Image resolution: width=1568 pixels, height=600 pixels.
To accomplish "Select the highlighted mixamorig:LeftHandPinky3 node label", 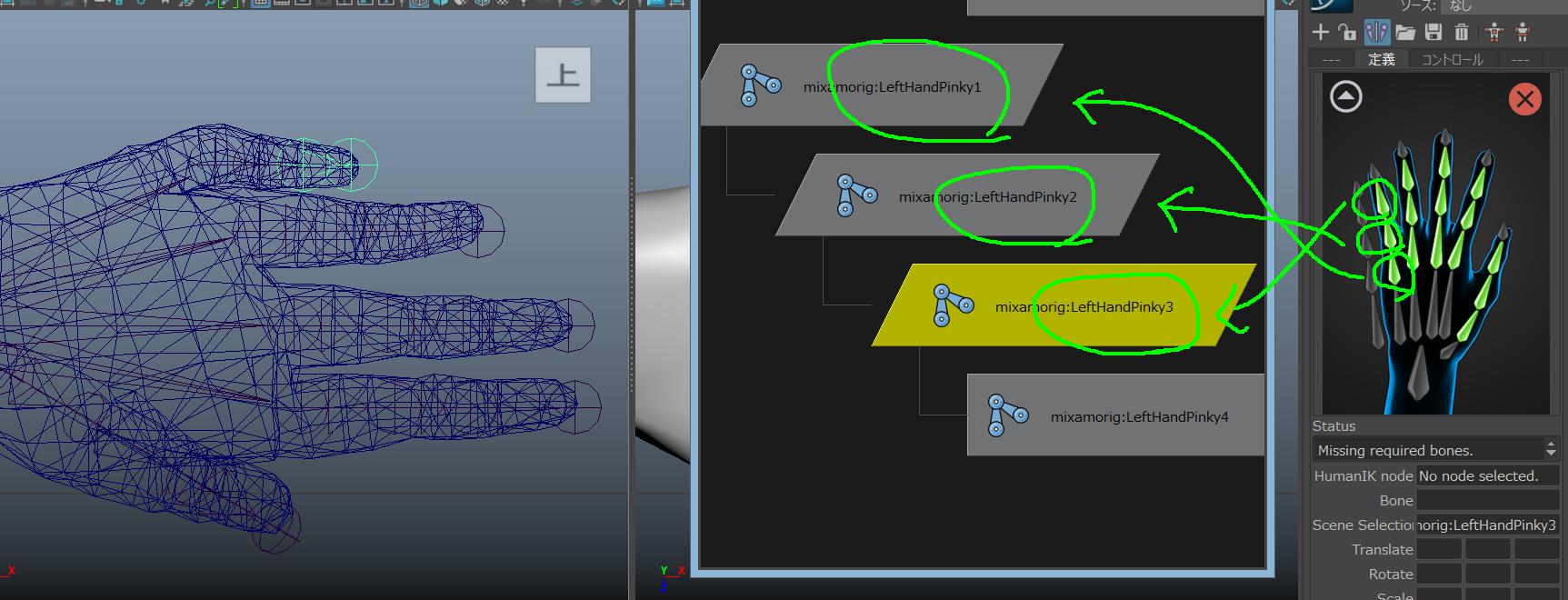I will (1084, 307).
